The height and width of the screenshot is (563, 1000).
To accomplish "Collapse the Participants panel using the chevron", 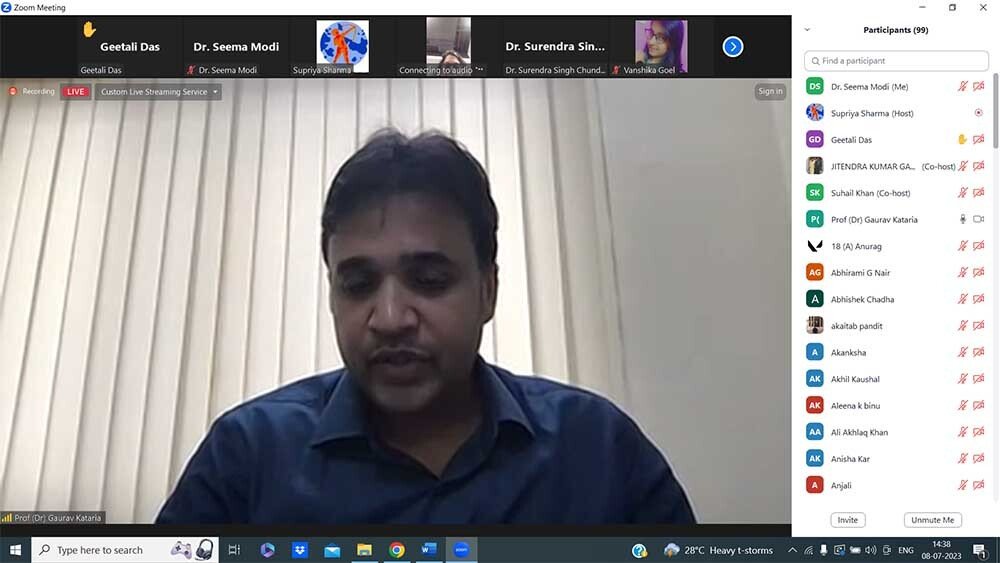I will click(x=807, y=30).
